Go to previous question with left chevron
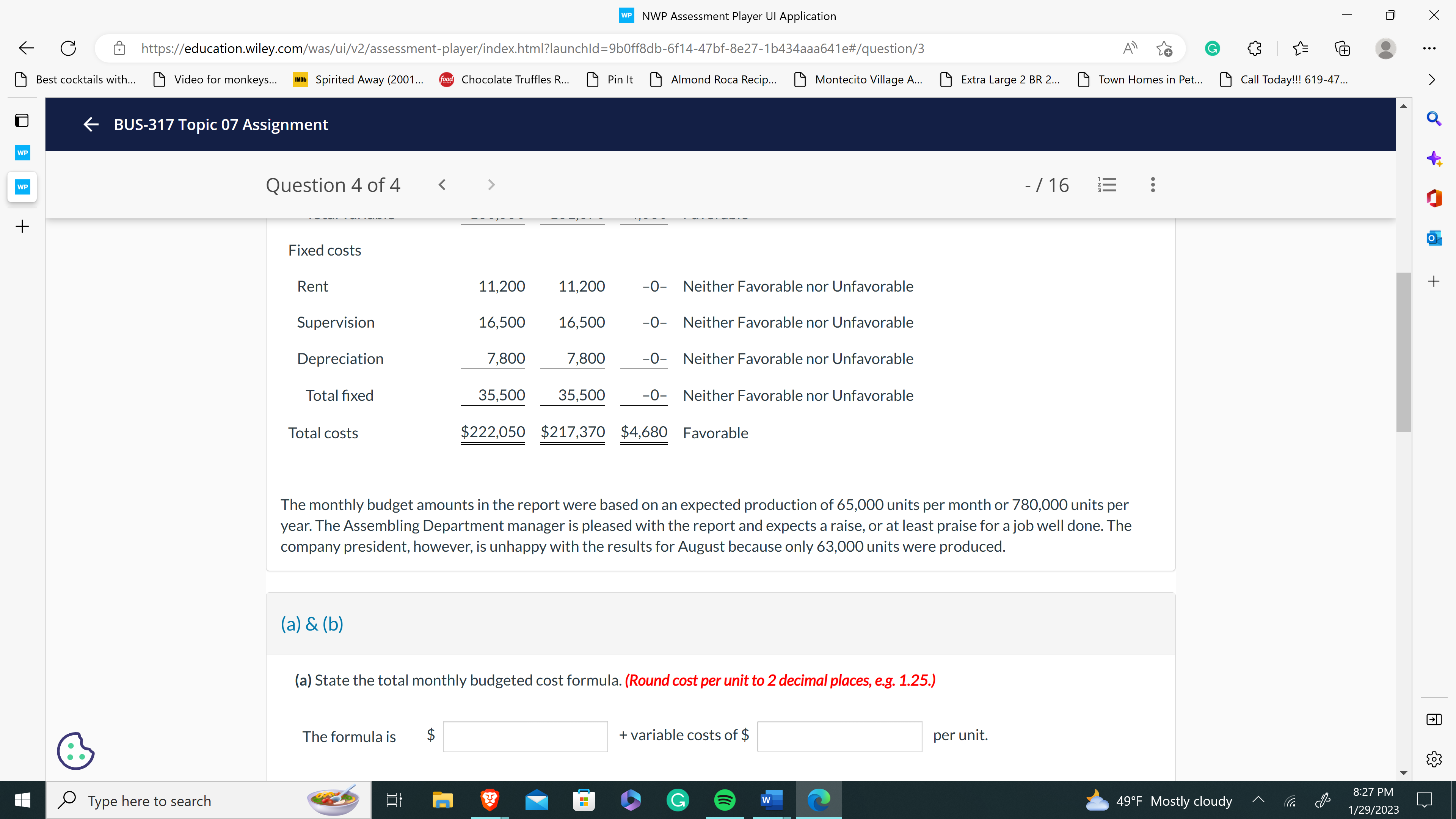This screenshot has width=1456, height=819. tap(442, 184)
